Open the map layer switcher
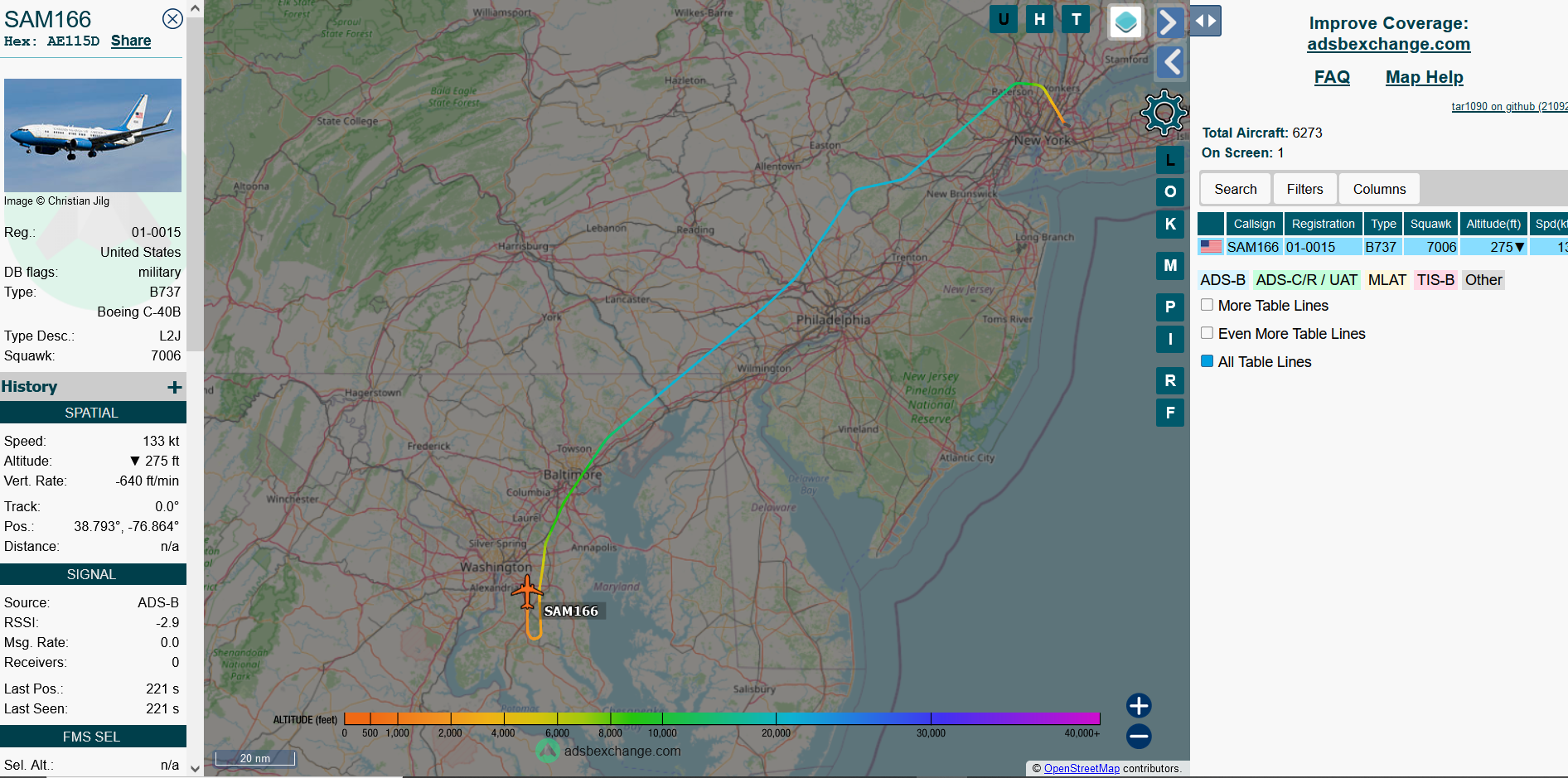This screenshot has height=778, width=1568. [x=1126, y=22]
